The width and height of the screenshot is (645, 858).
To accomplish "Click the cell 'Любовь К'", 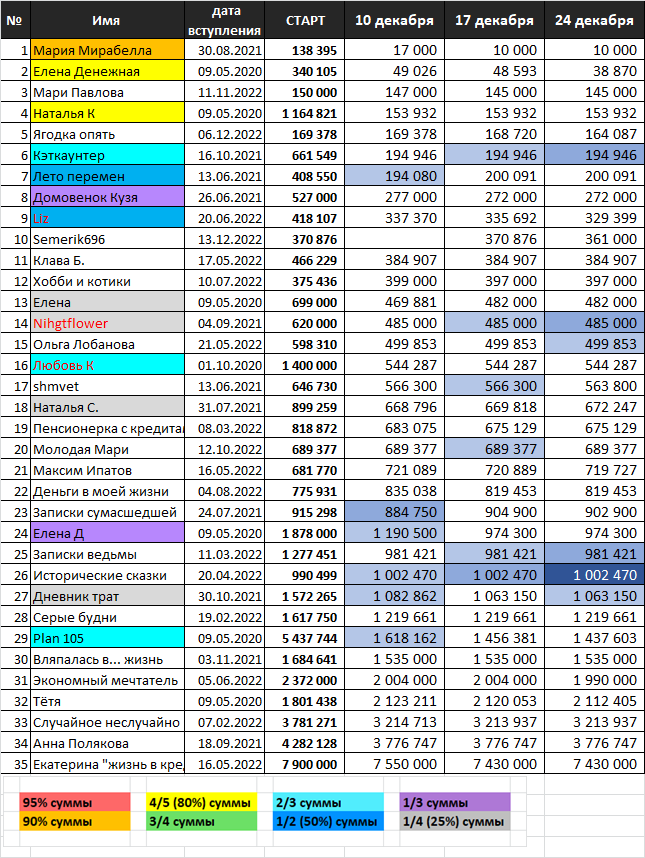I will click(107, 365).
